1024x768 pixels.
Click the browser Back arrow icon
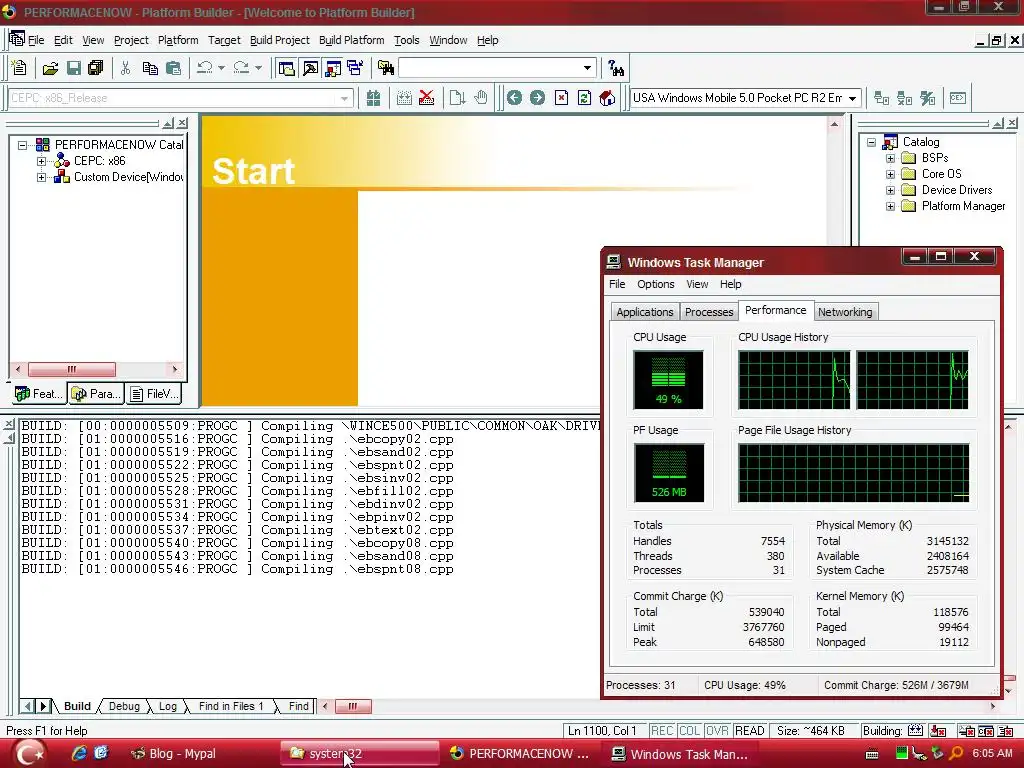(x=515, y=98)
